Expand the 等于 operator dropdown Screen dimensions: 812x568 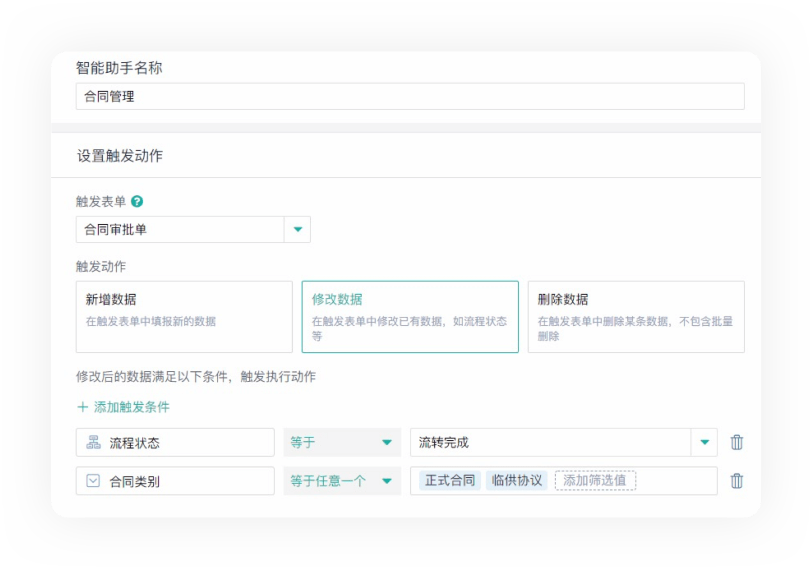386,443
